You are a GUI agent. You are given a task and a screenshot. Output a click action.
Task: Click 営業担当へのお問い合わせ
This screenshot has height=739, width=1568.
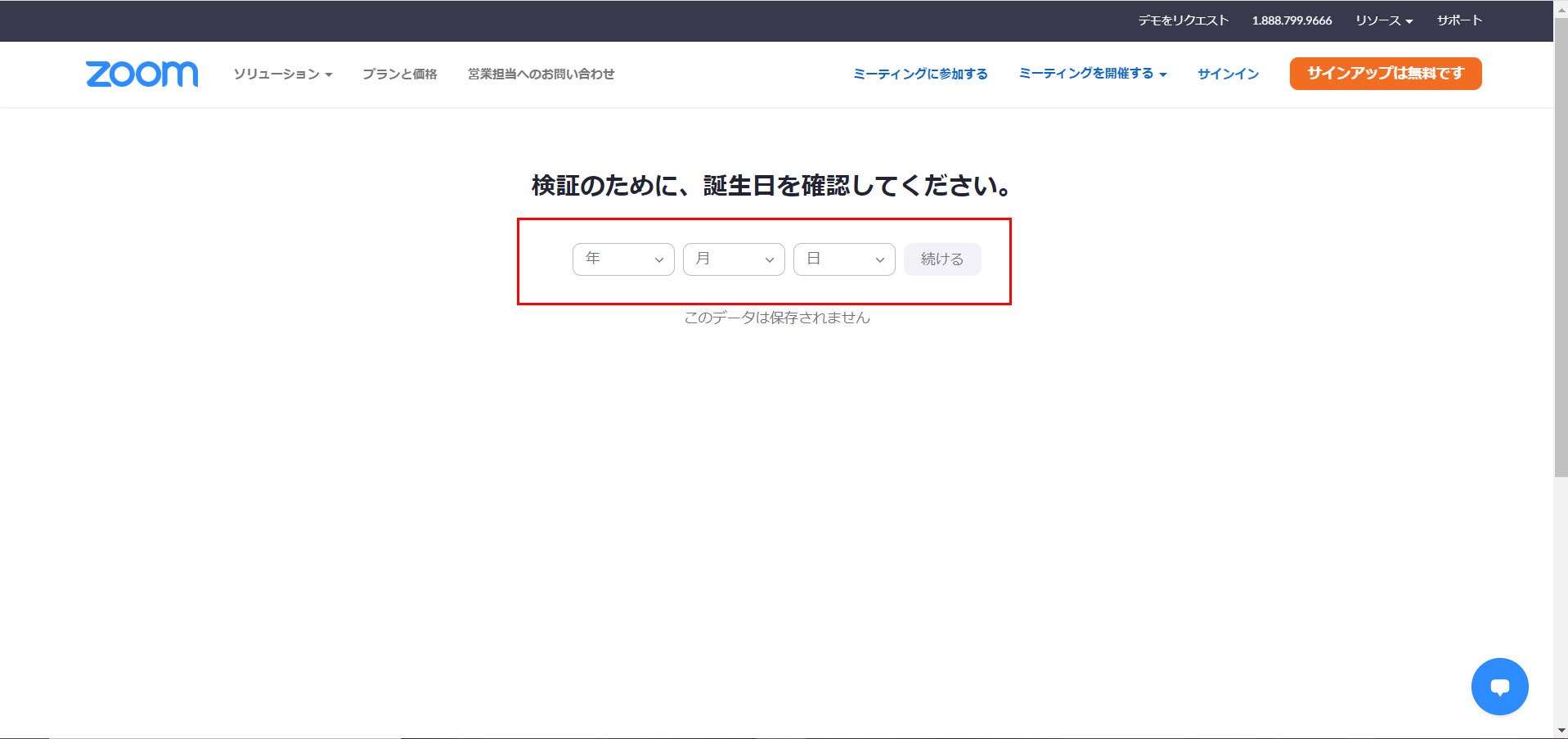click(x=541, y=74)
